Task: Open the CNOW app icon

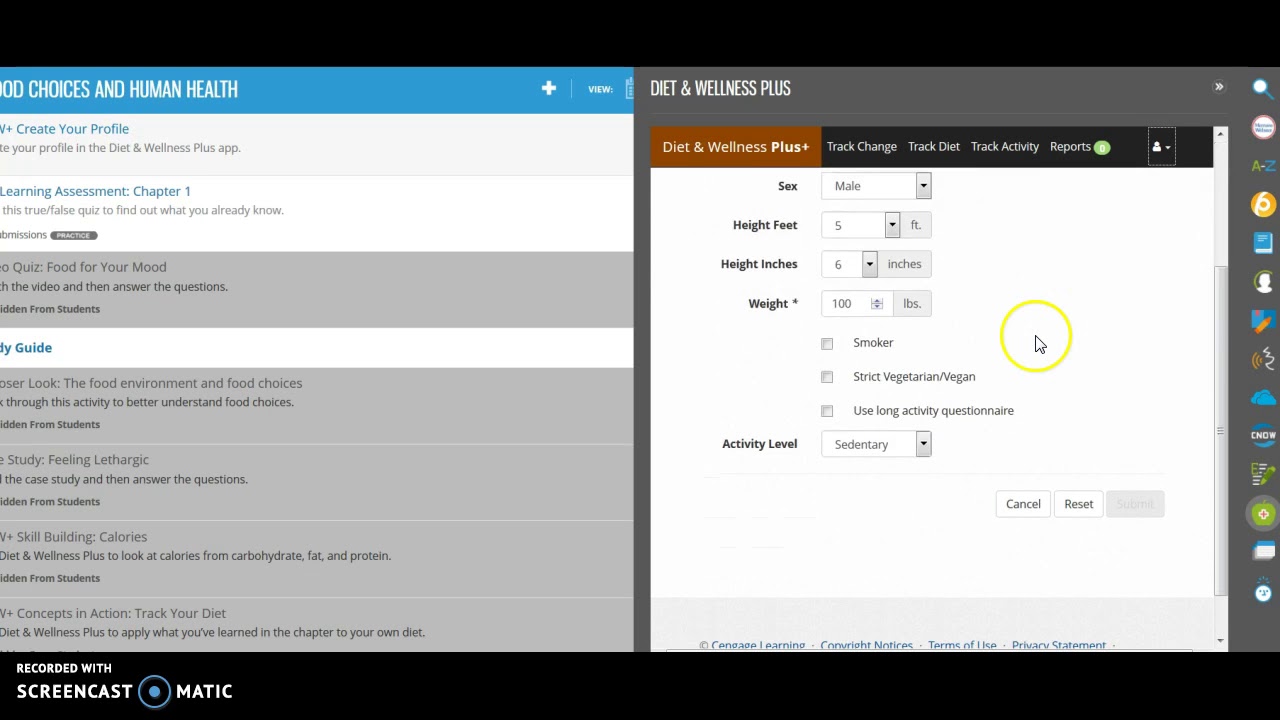Action: coord(1263,435)
